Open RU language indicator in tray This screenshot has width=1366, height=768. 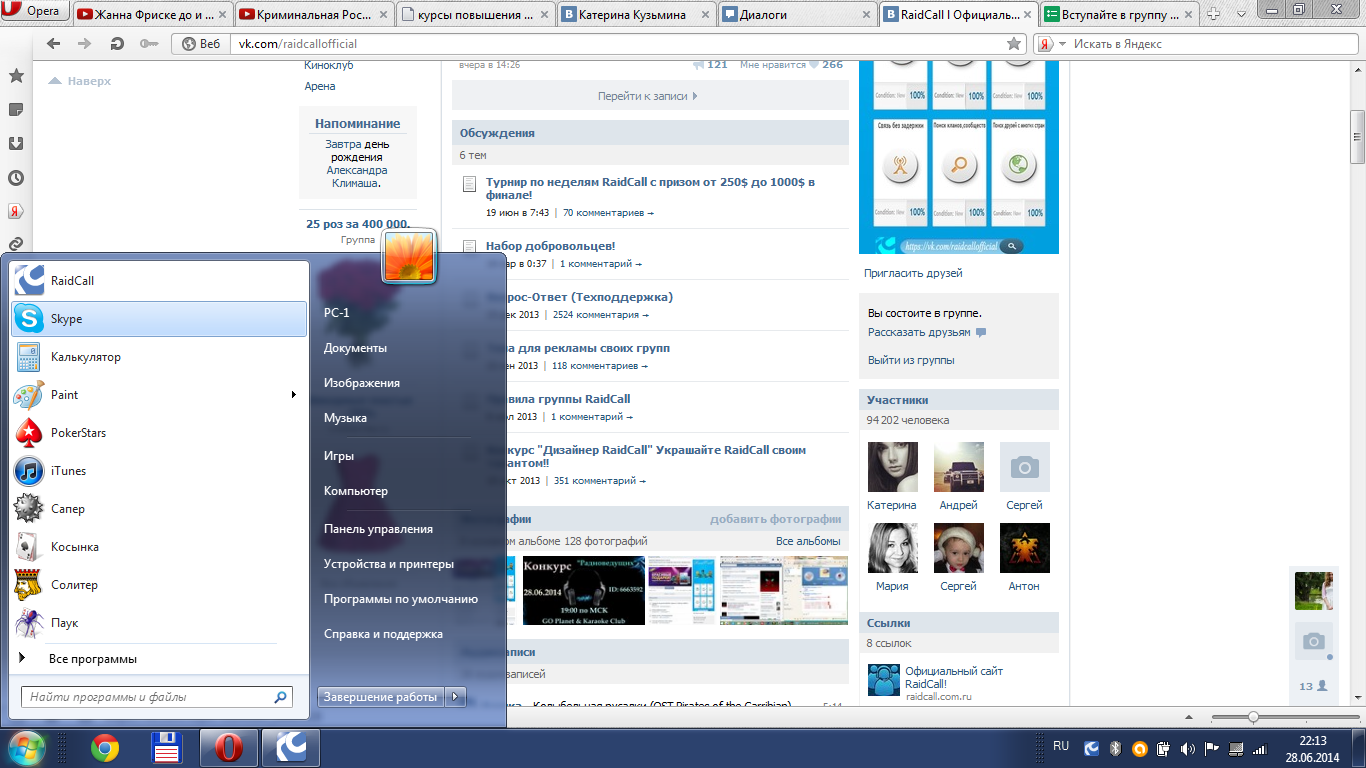click(1061, 746)
